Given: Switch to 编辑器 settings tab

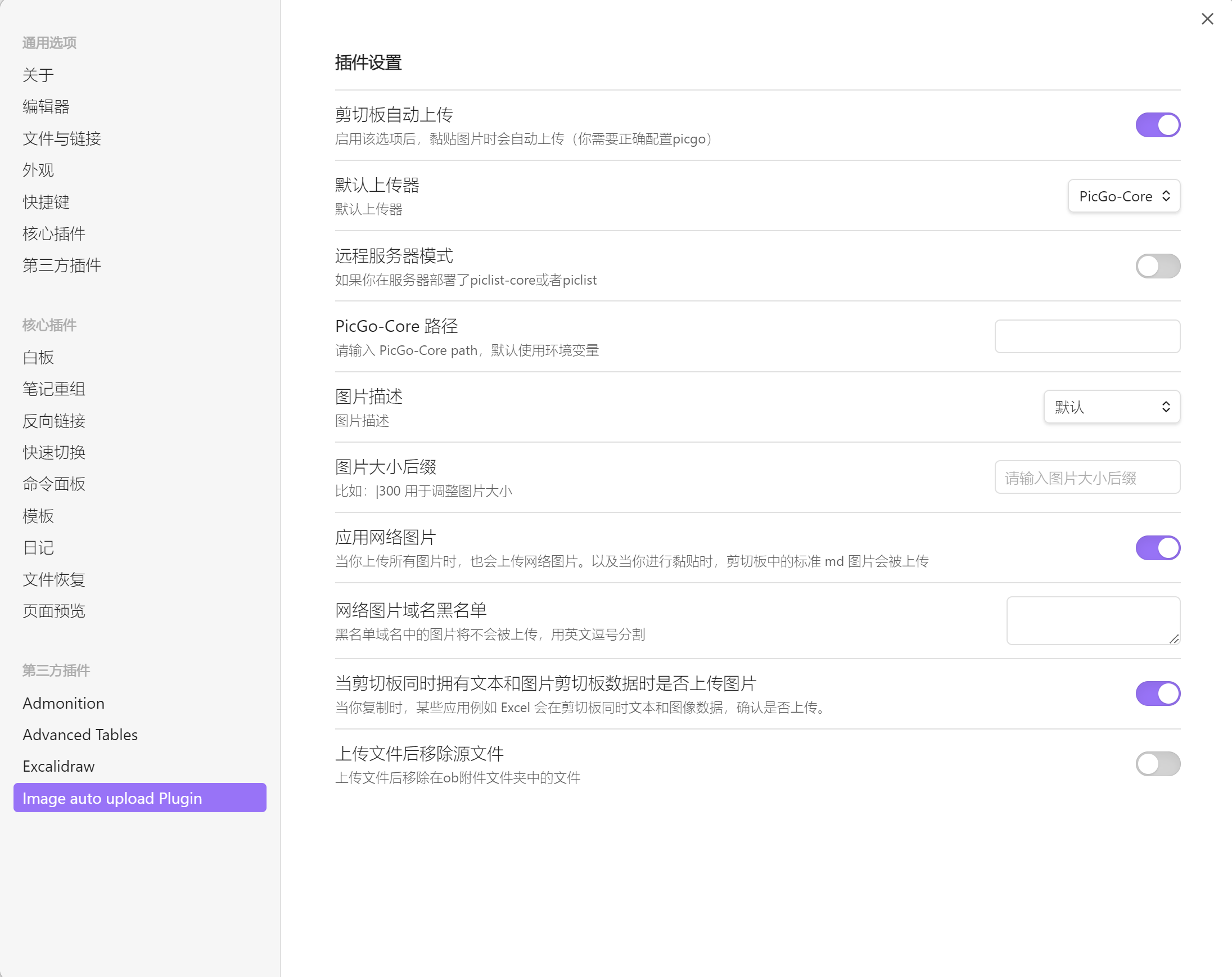Looking at the screenshot, I should click(46, 106).
